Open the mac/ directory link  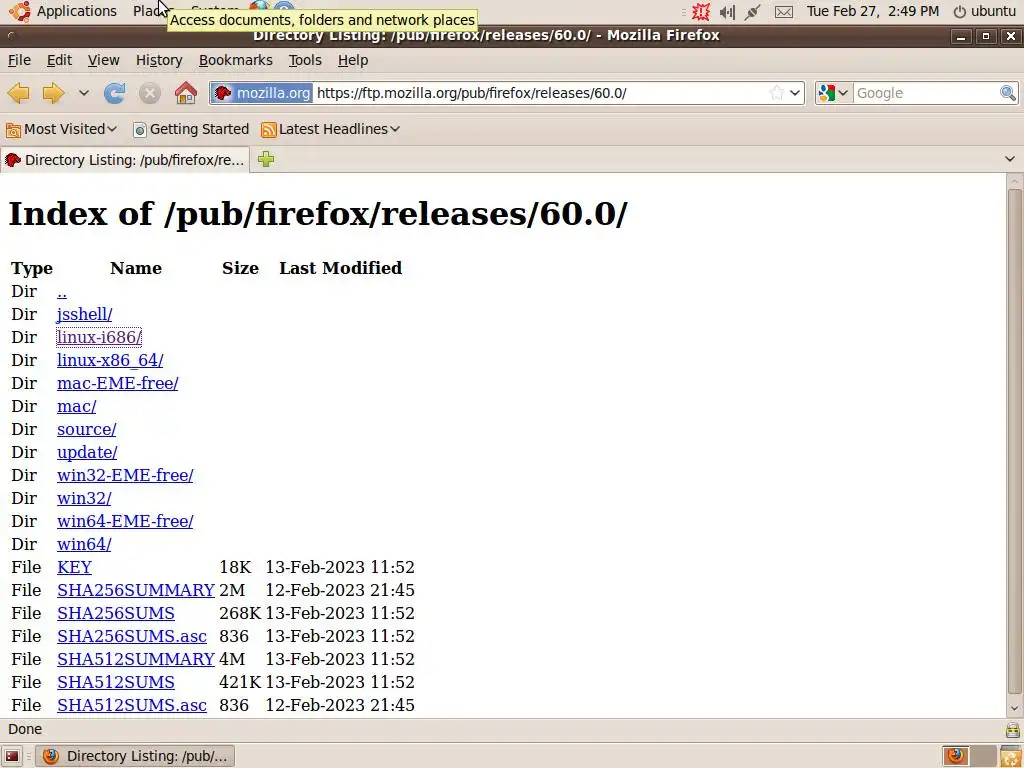pyautogui.click(x=76, y=406)
